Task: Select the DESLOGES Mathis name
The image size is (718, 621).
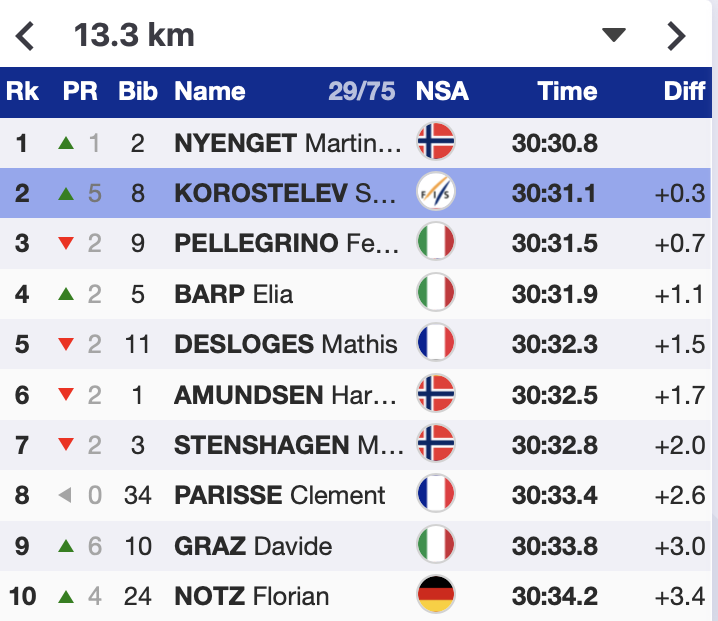Action: [285, 344]
